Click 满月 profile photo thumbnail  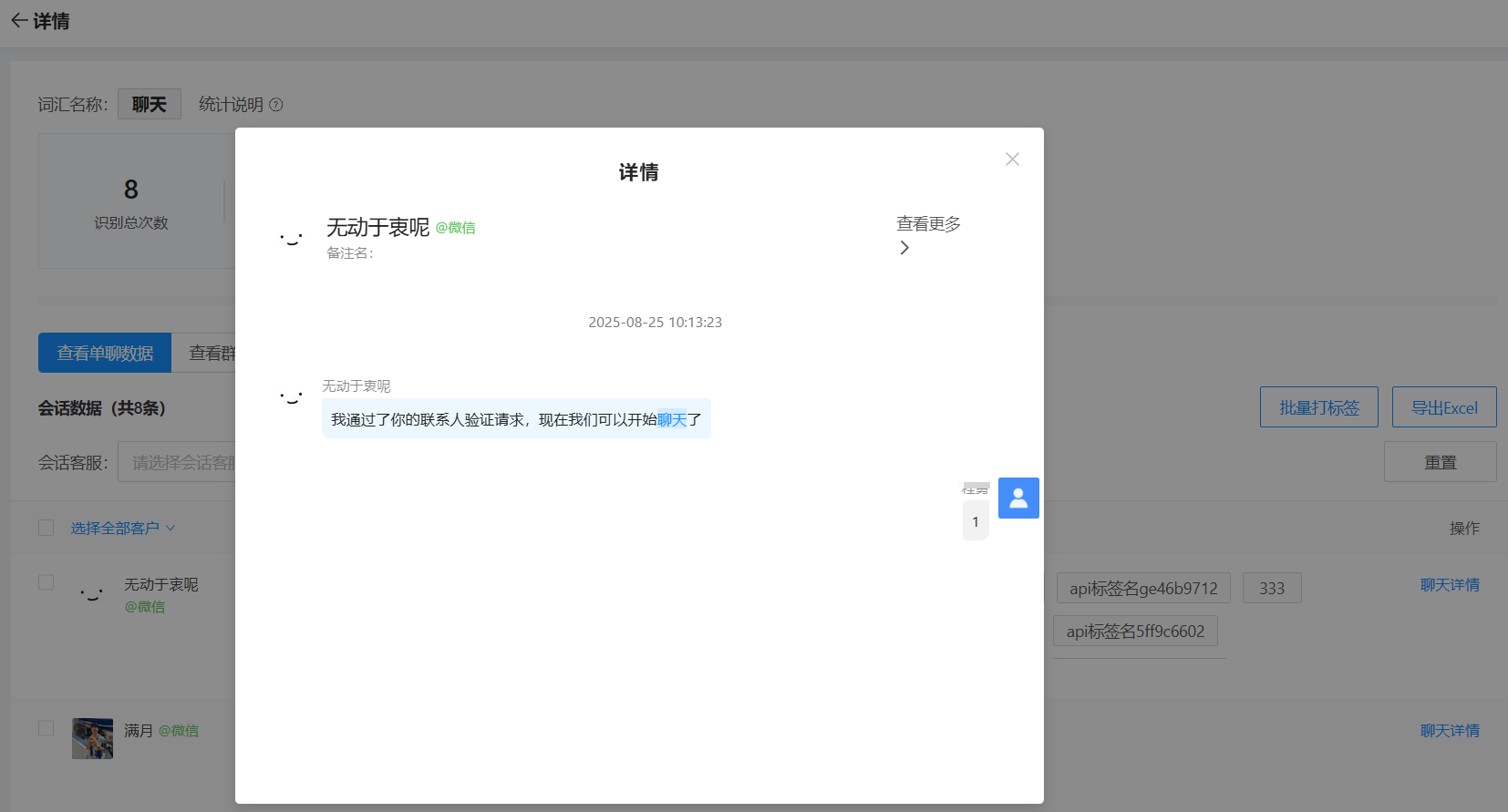92,738
